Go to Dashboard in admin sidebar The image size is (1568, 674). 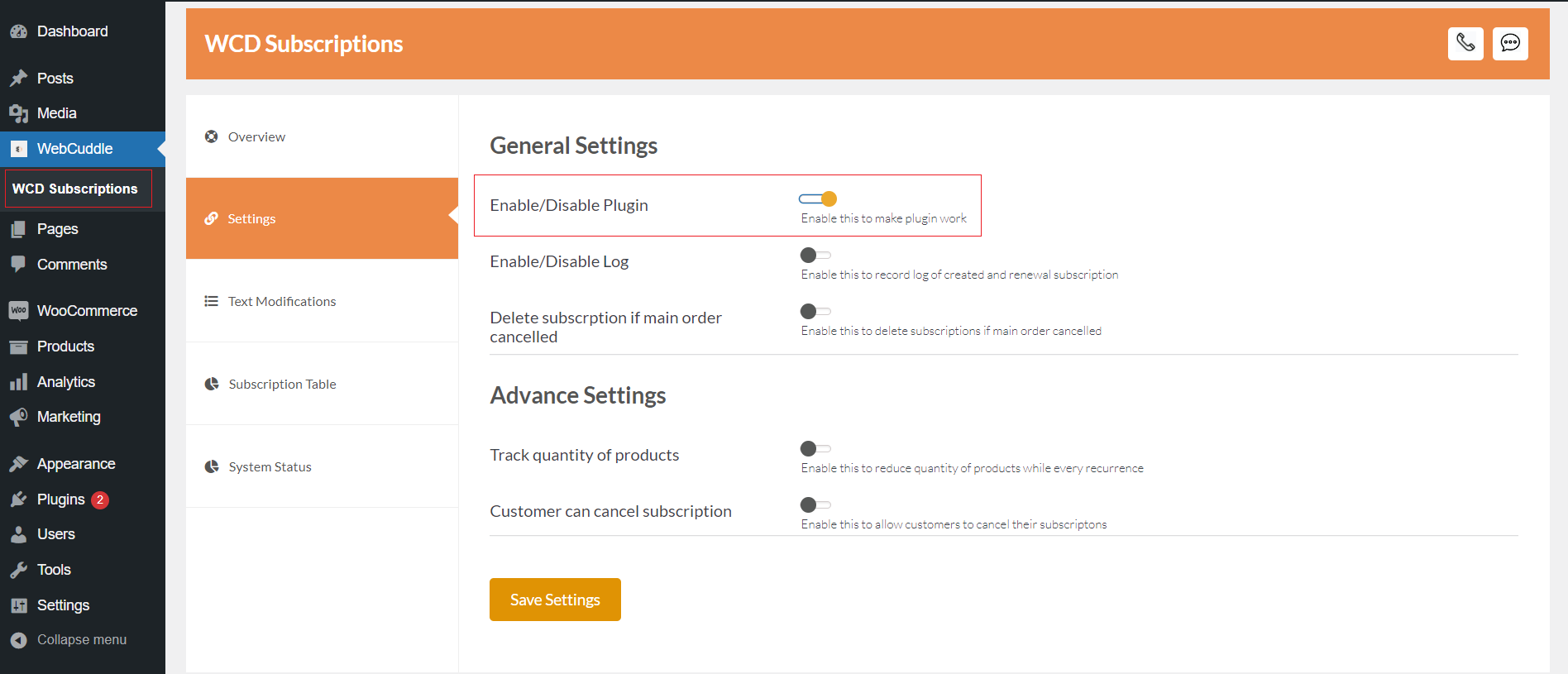[83, 31]
